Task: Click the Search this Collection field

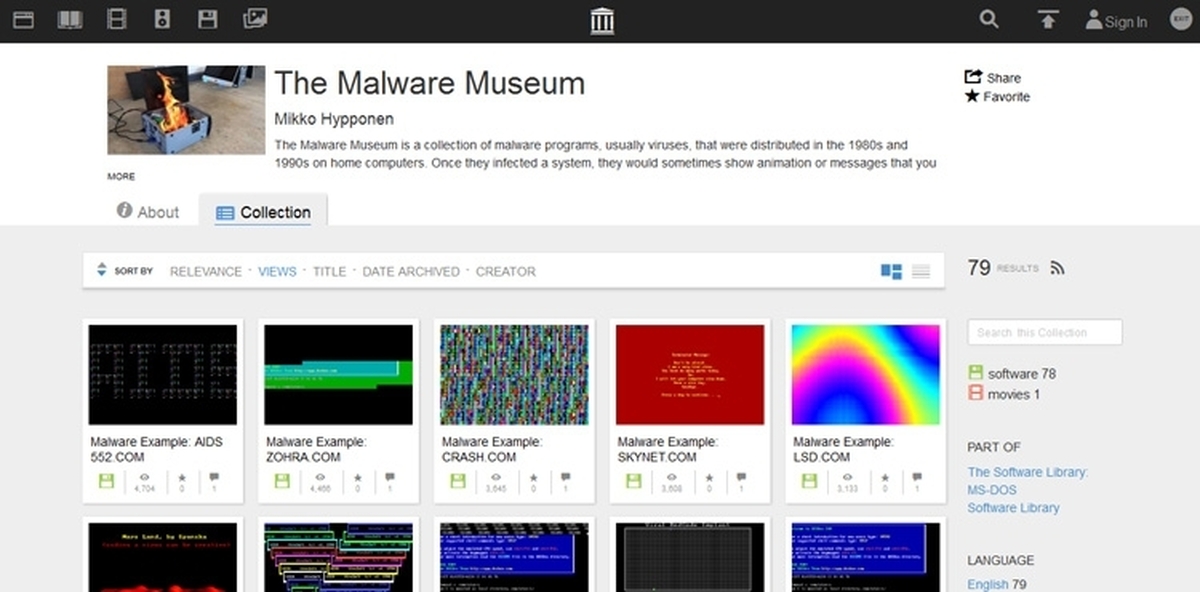Action: [1045, 332]
